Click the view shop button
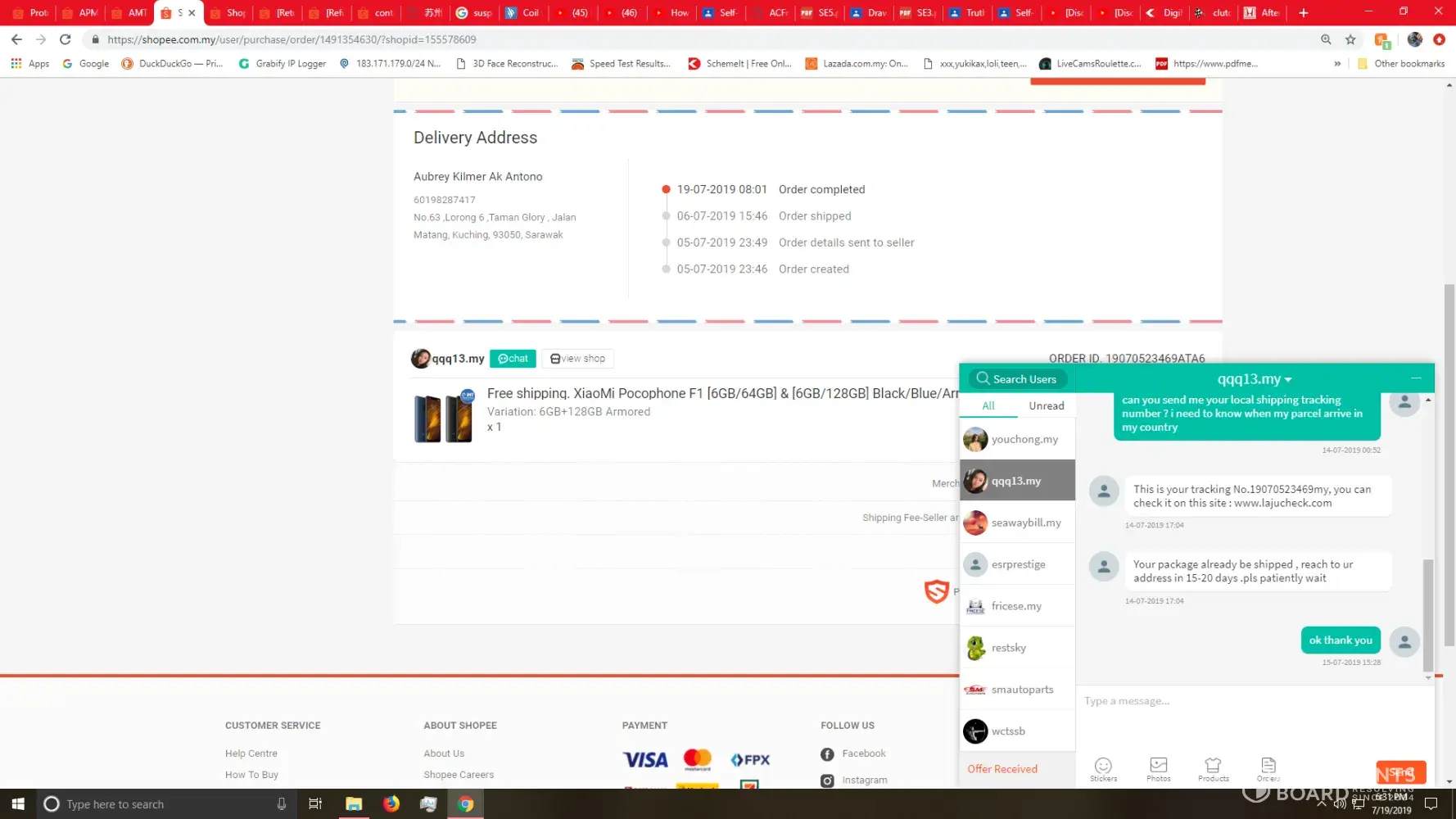Viewport: 1456px width, 819px height. [578, 359]
